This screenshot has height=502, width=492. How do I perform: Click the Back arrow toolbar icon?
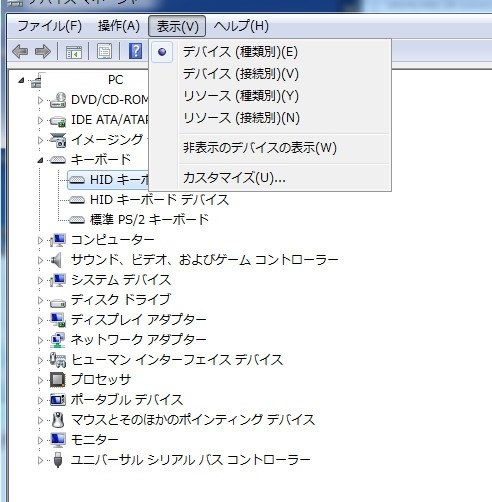tap(20, 52)
